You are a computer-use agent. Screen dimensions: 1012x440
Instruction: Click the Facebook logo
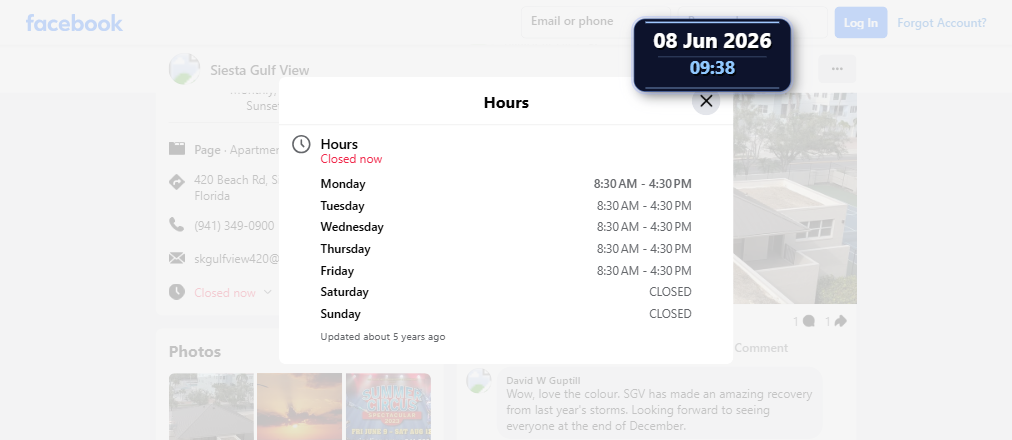74,23
